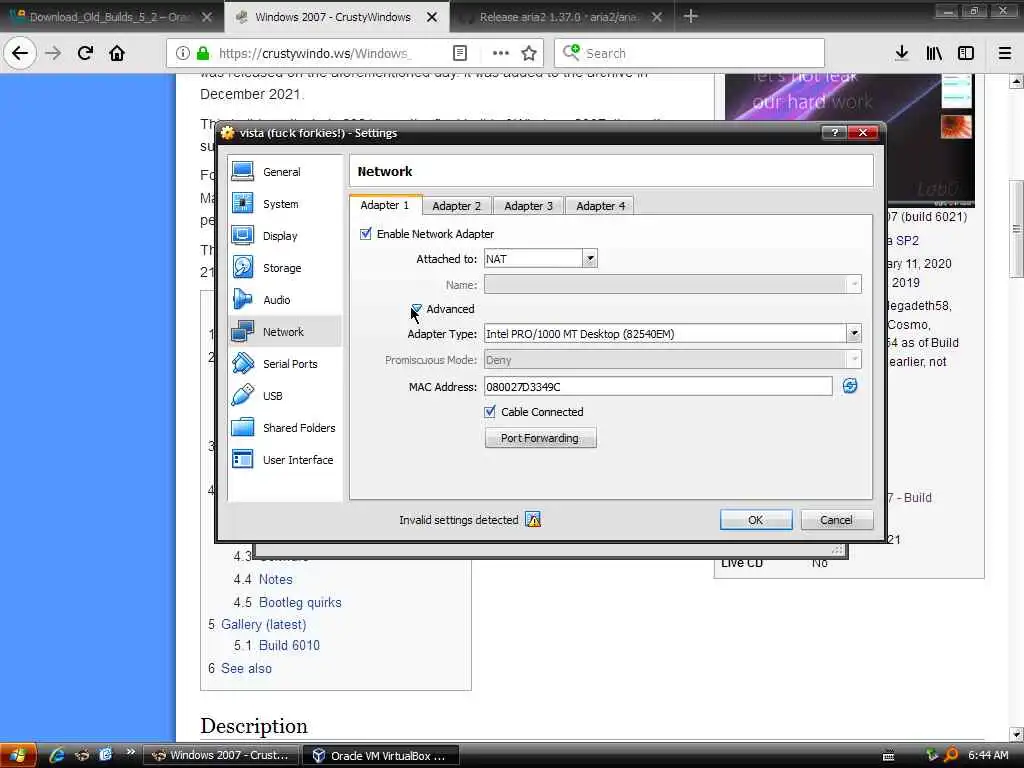Close the Windows 2007 browser tab

pyautogui.click(x=432, y=17)
